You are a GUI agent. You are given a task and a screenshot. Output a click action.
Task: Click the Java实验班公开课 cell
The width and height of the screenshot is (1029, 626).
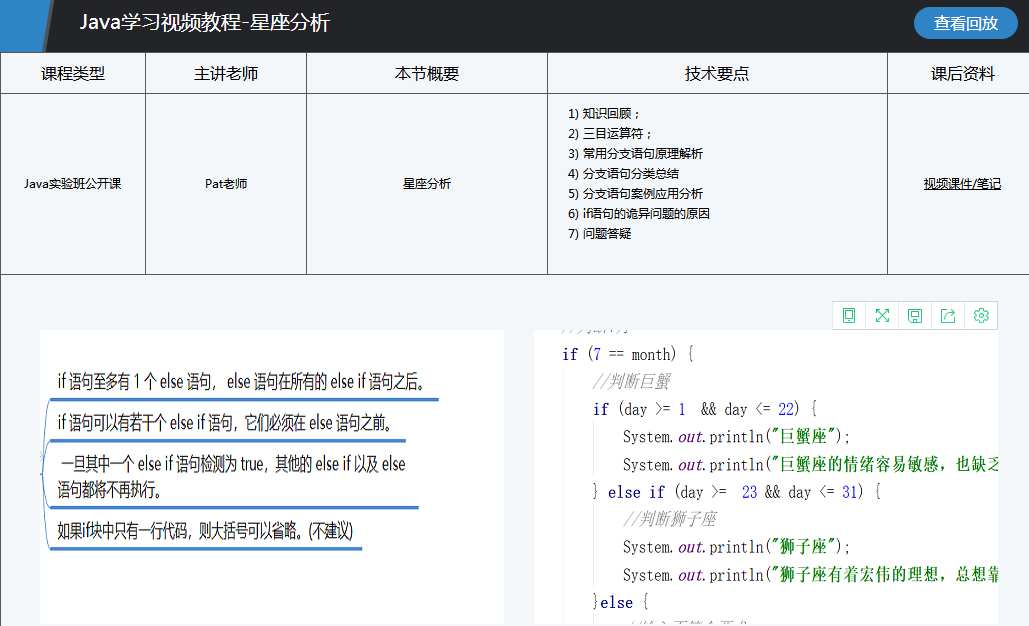tap(73, 184)
